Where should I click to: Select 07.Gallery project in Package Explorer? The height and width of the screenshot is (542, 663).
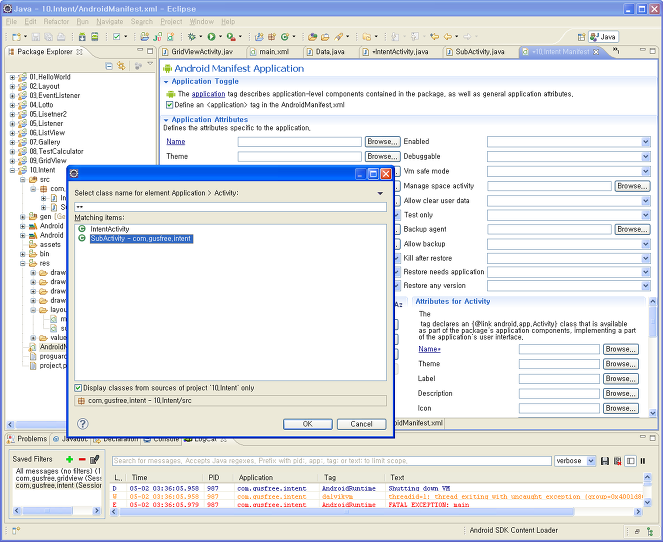[44, 142]
